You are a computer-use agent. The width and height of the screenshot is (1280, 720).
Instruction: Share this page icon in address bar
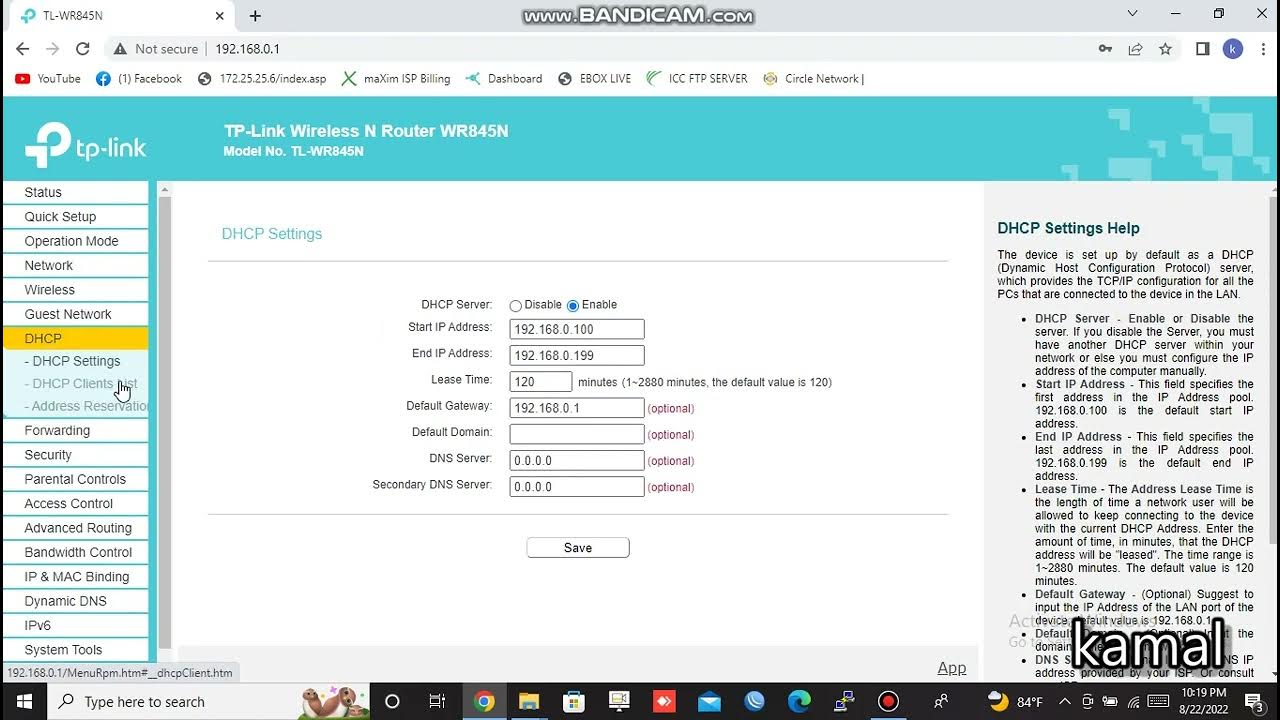pos(1135,48)
